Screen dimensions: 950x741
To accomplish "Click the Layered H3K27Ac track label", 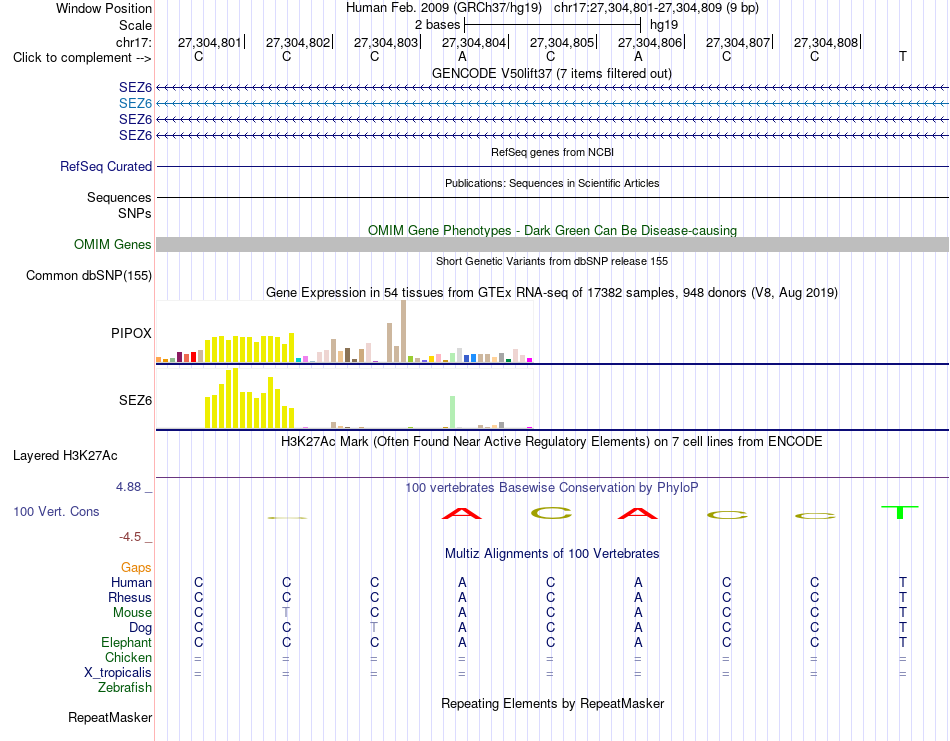I will click(x=65, y=456).
